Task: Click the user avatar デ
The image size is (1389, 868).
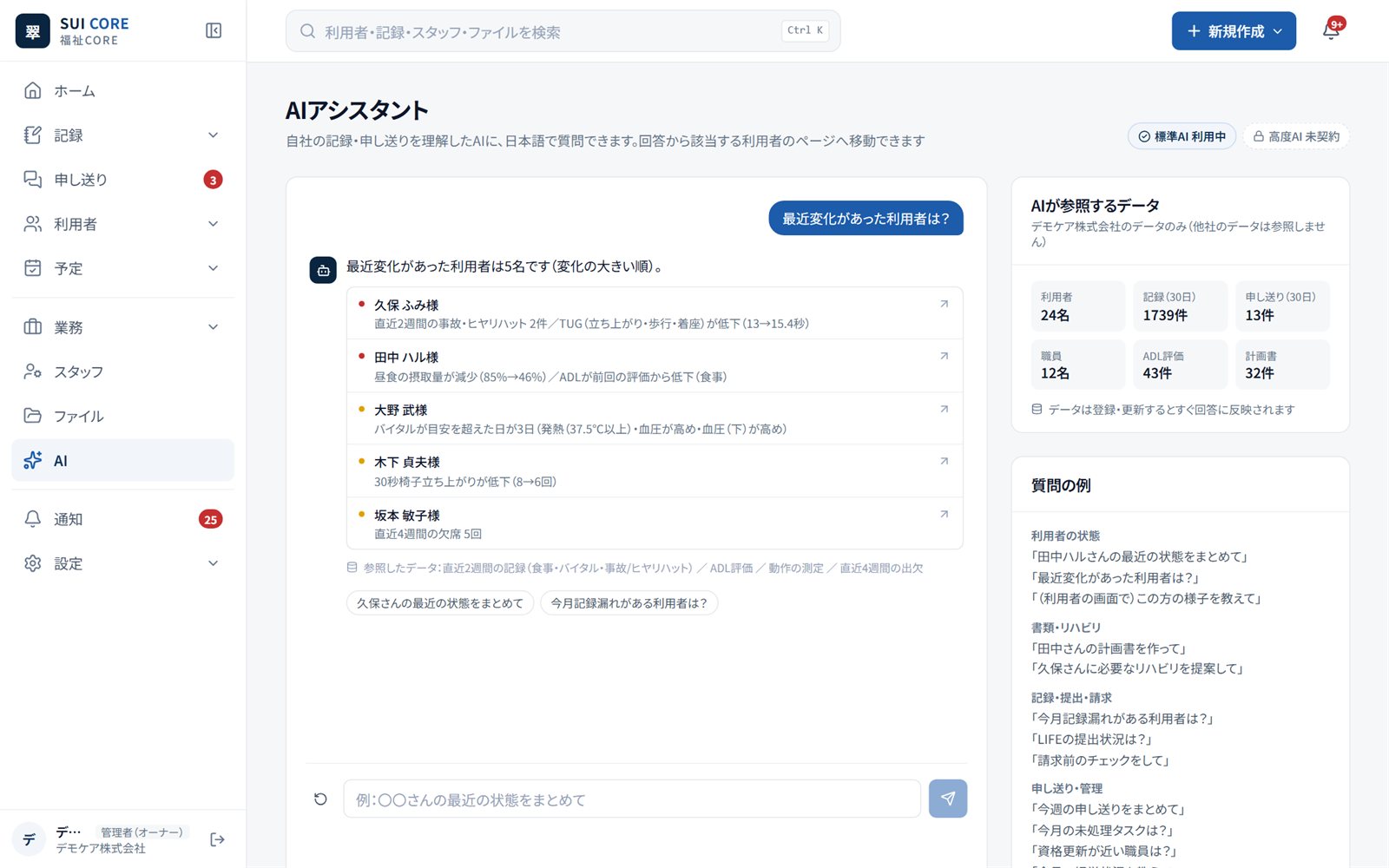Action: tap(30, 839)
